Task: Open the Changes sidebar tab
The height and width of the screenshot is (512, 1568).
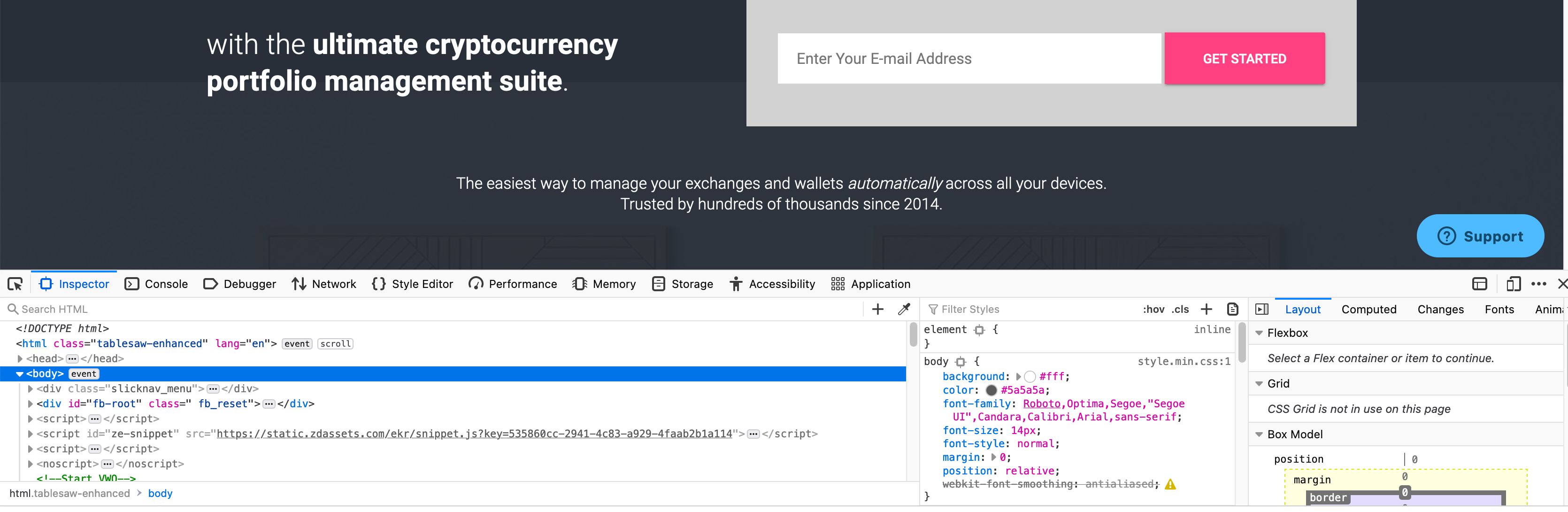Action: 1440,309
